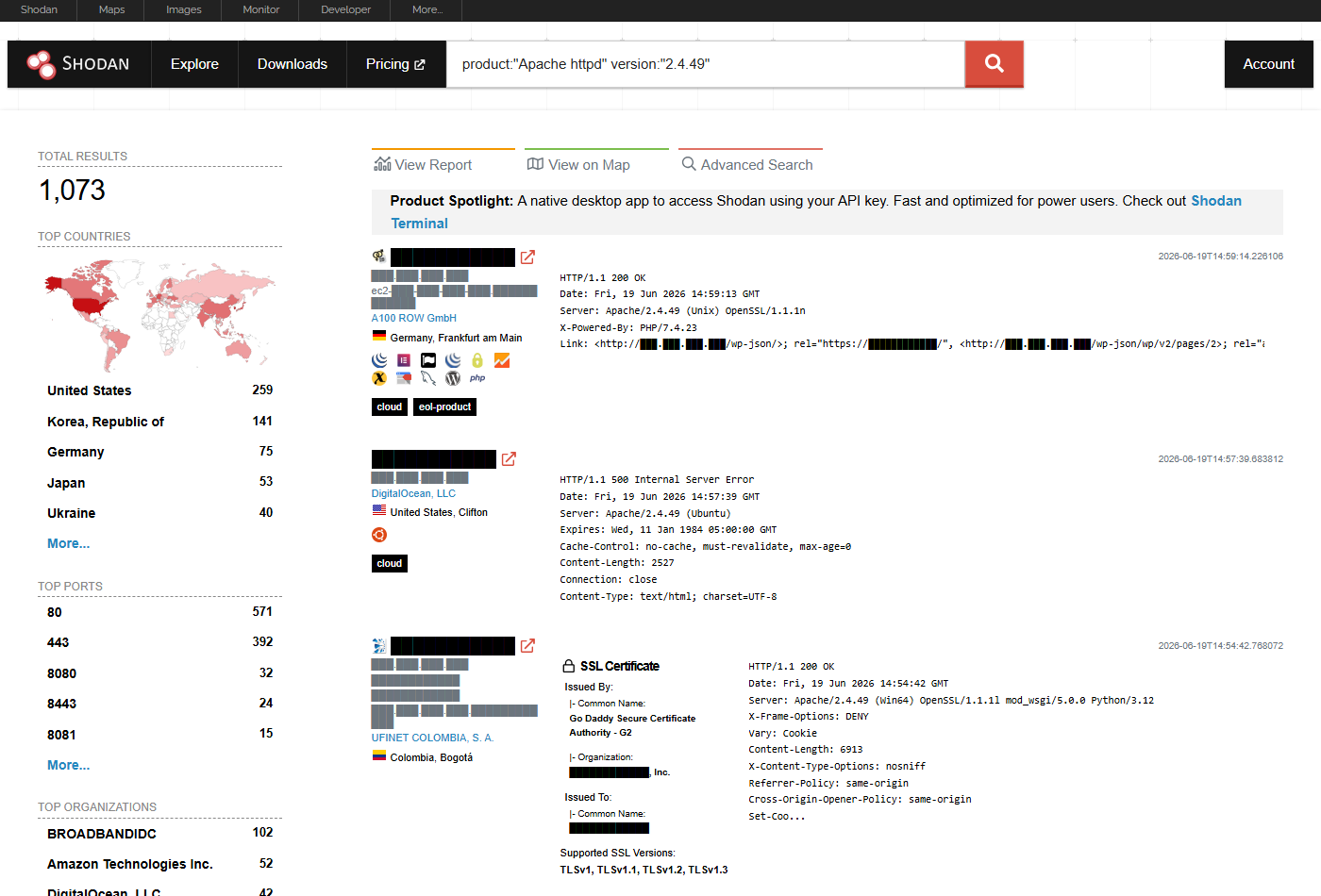Open the More... top bar menu
The image size is (1321, 896).
(427, 9)
